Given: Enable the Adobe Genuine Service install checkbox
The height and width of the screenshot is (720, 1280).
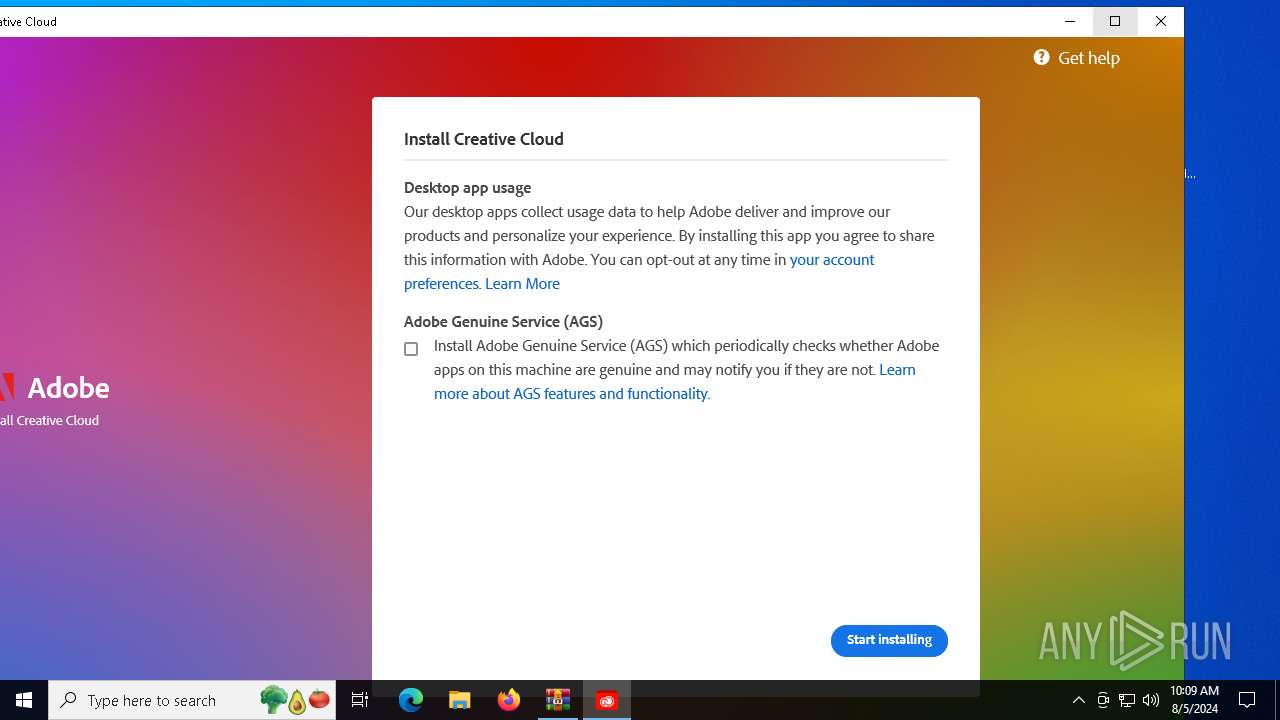Looking at the screenshot, I should pyautogui.click(x=411, y=349).
